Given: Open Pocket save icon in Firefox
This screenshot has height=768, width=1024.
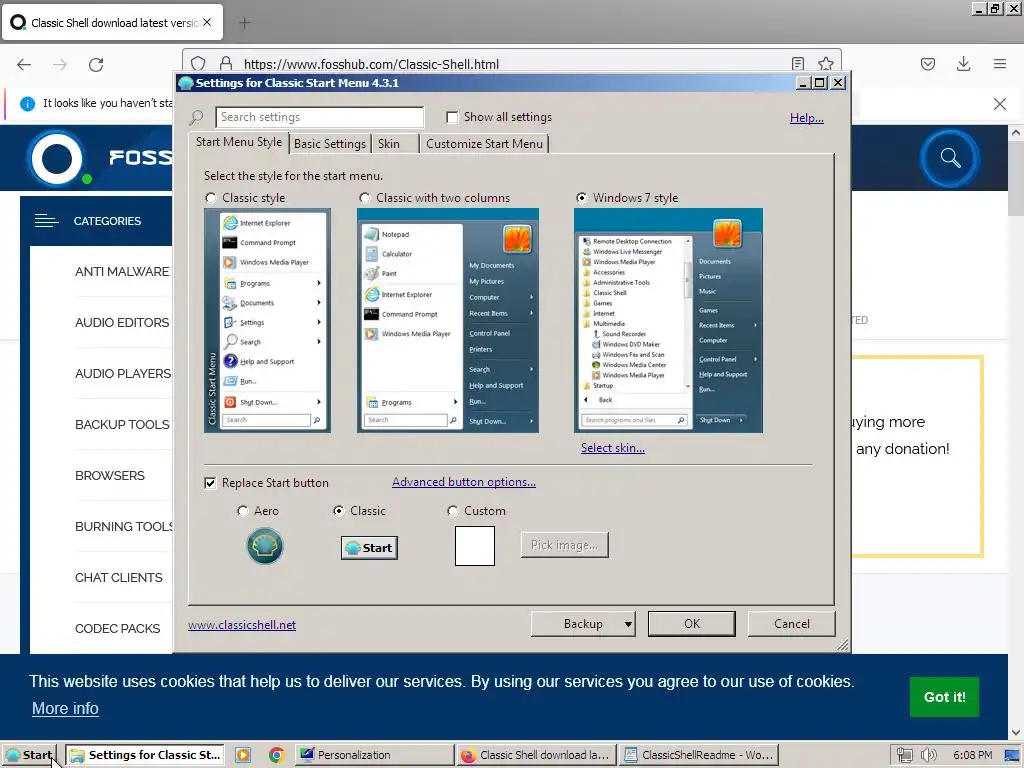Looking at the screenshot, I should click(x=928, y=64).
